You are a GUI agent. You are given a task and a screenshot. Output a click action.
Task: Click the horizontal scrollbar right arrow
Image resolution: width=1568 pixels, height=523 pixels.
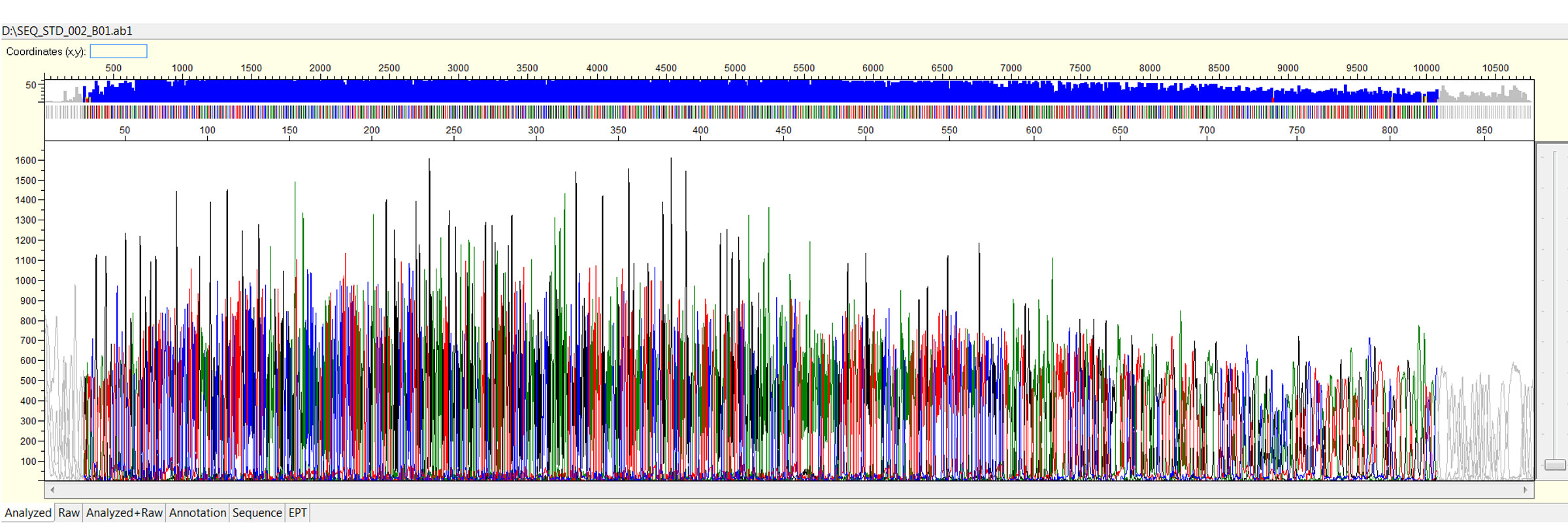[1526, 490]
